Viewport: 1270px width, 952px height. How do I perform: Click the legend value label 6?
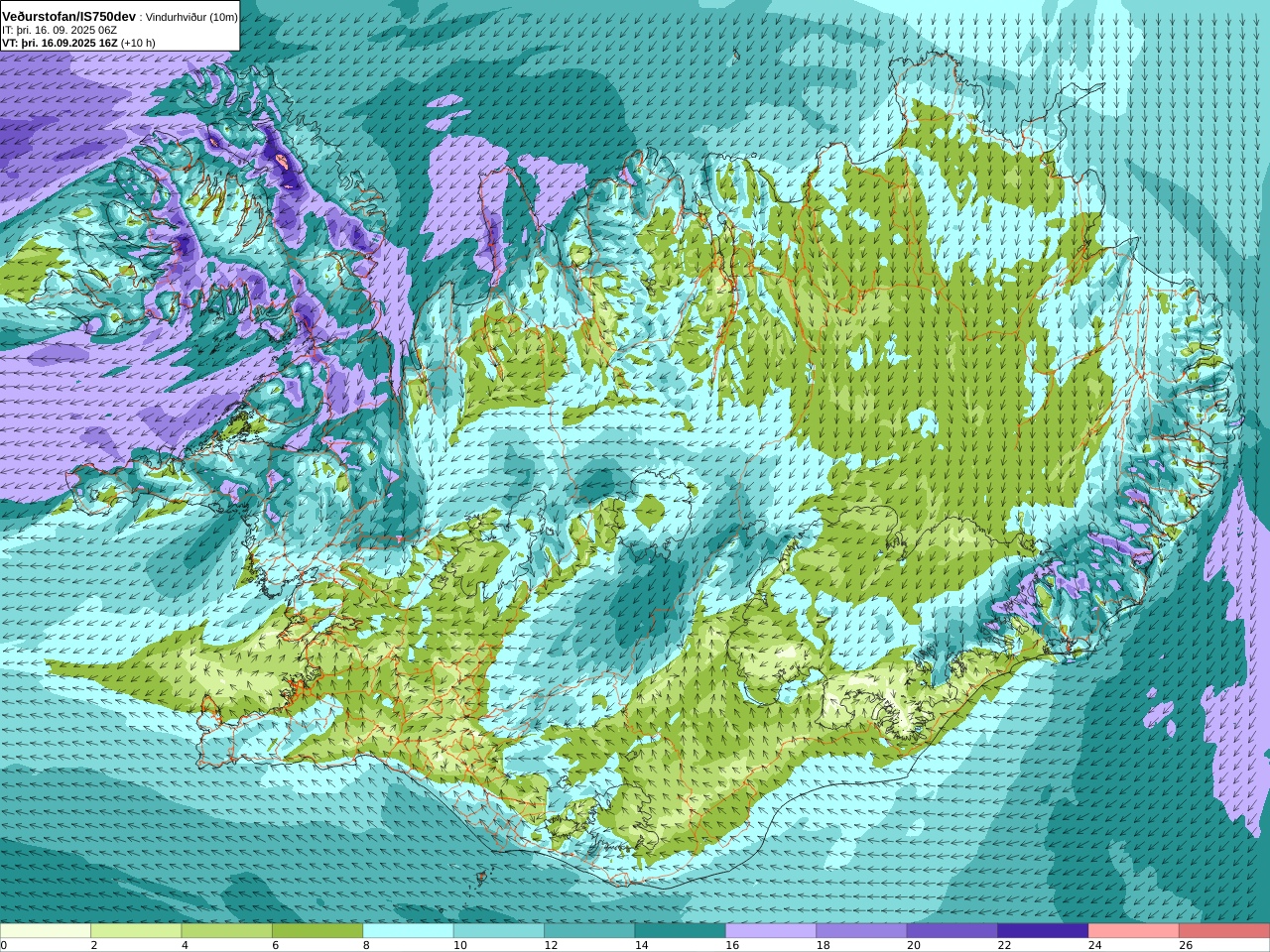(x=275, y=945)
